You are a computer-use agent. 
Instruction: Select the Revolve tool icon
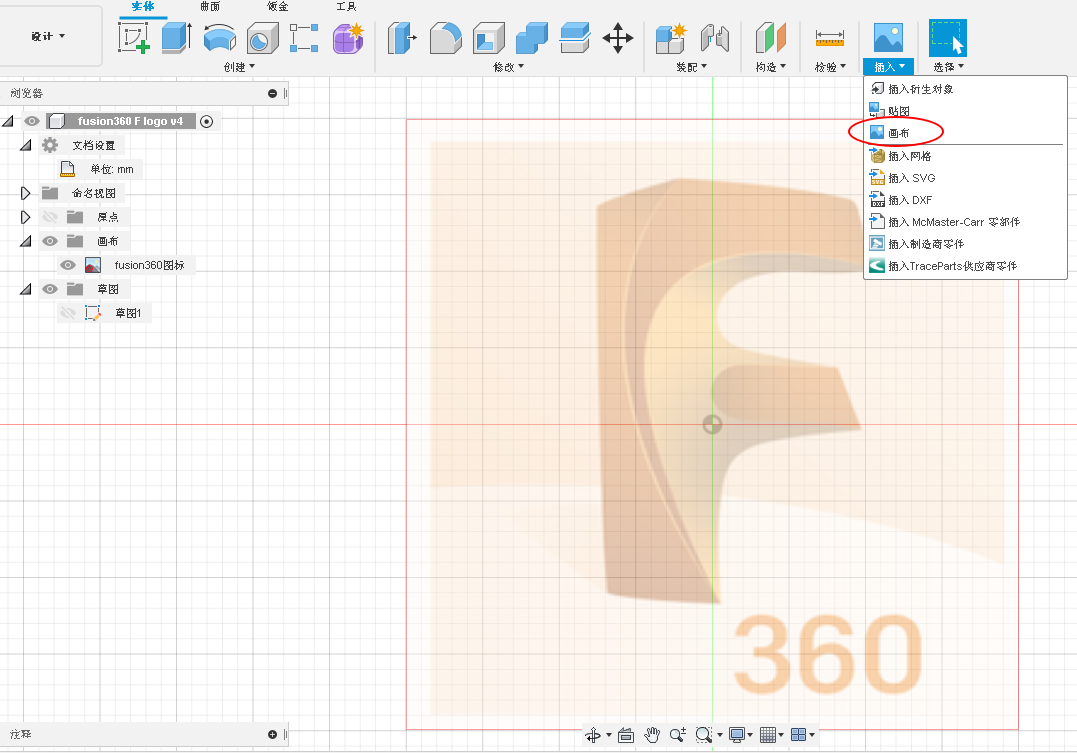tap(220, 38)
